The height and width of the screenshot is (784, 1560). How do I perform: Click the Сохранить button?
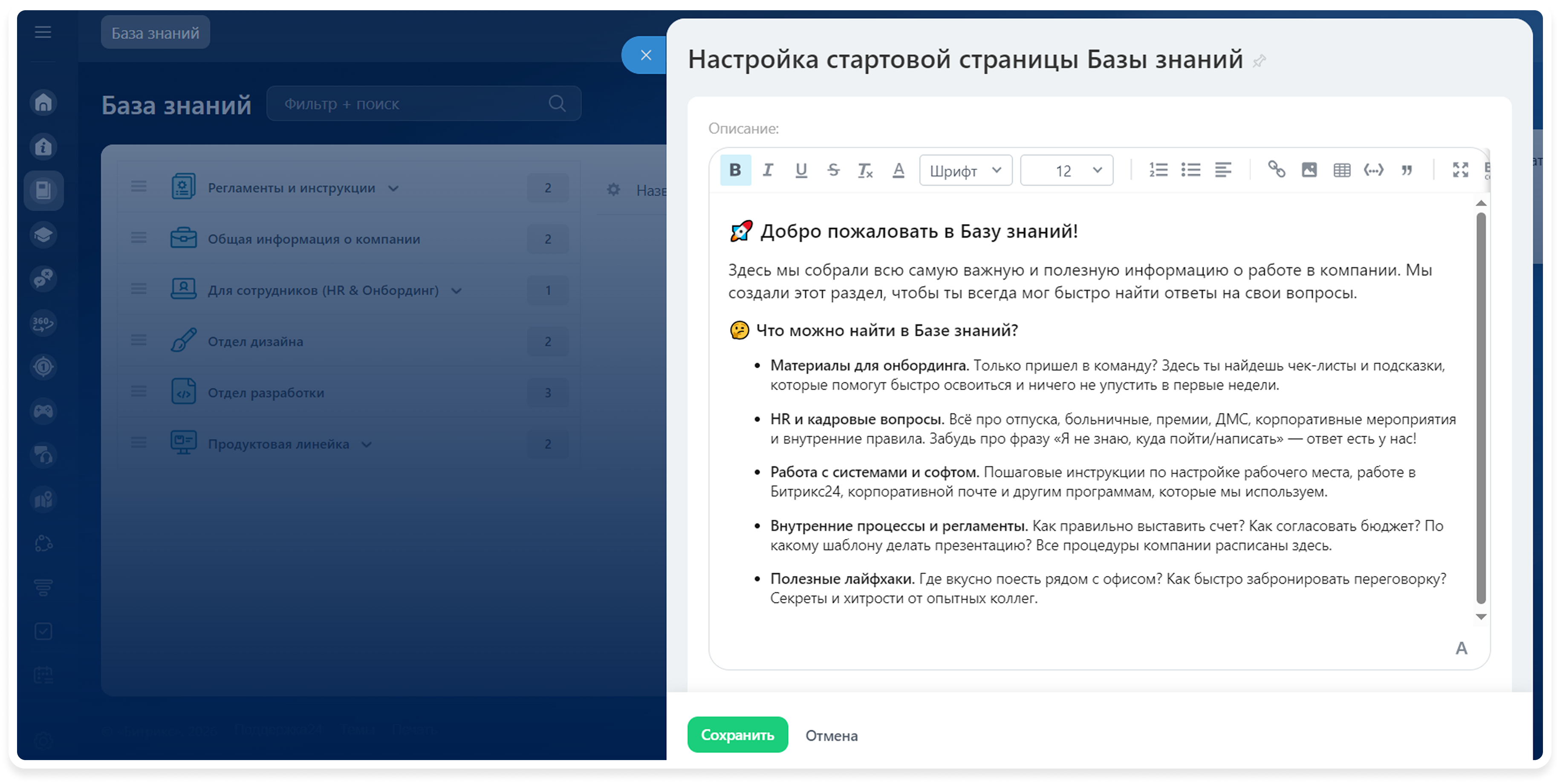pyautogui.click(x=737, y=735)
